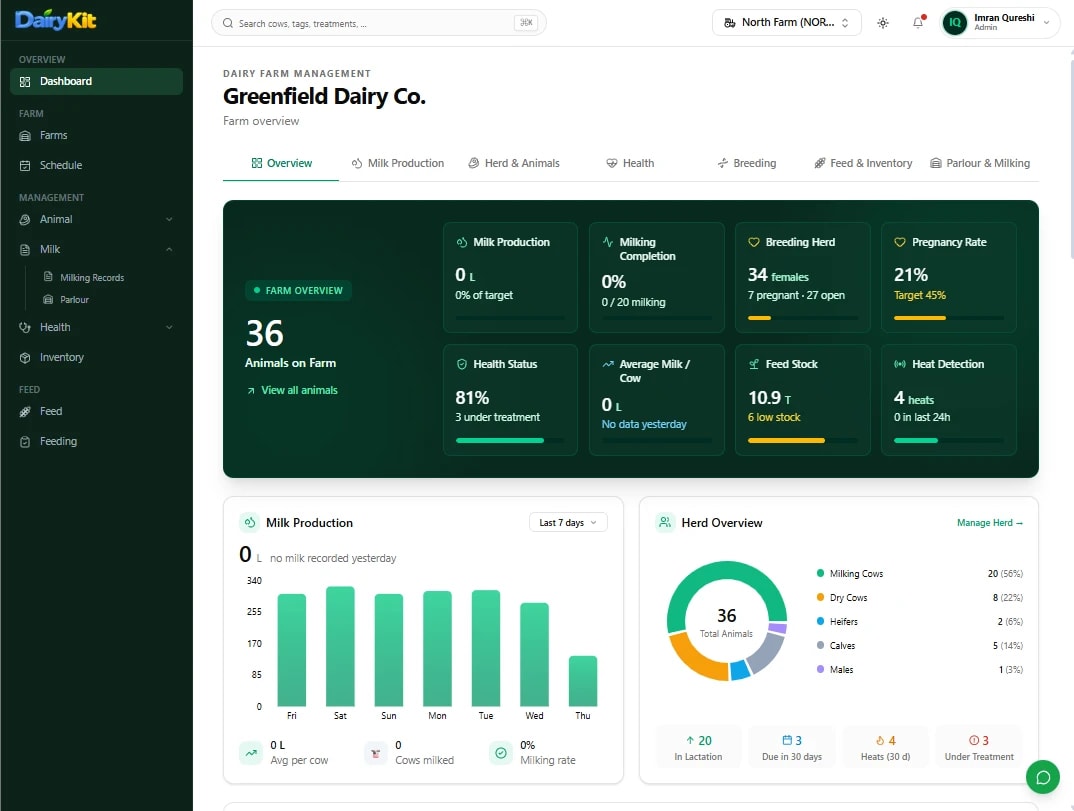Viewport: 1074px width, 811px height.
Task: Open the Last 7 days dropdown
Action: tap(568, 523)
